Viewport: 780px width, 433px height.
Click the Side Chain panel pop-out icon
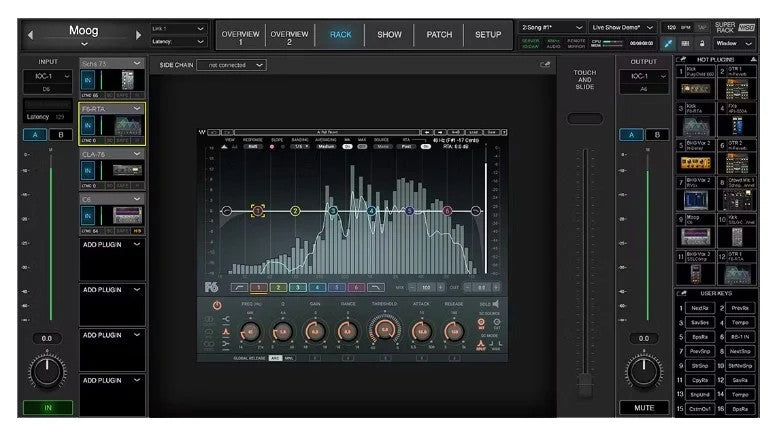point(545,65)
